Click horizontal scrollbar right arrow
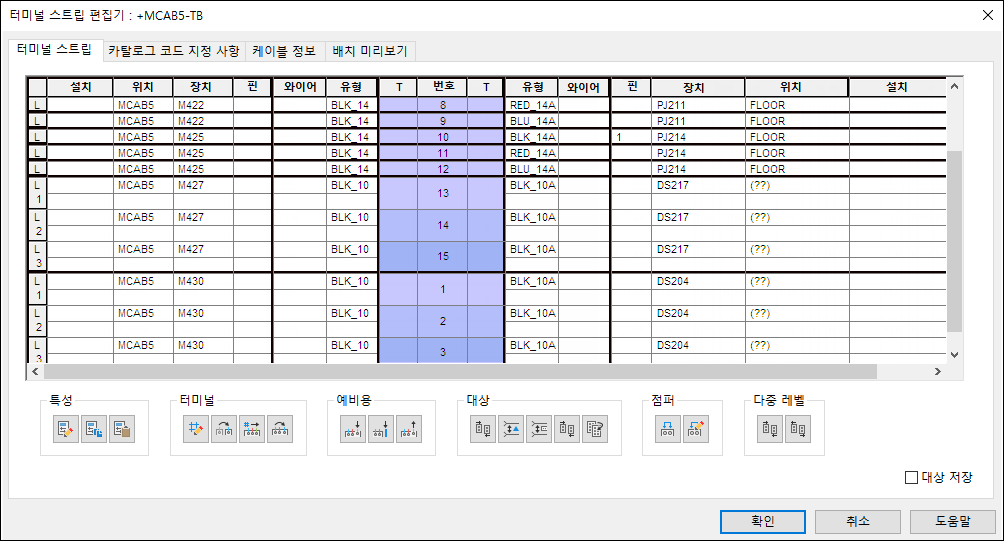 tap(937, 371)
